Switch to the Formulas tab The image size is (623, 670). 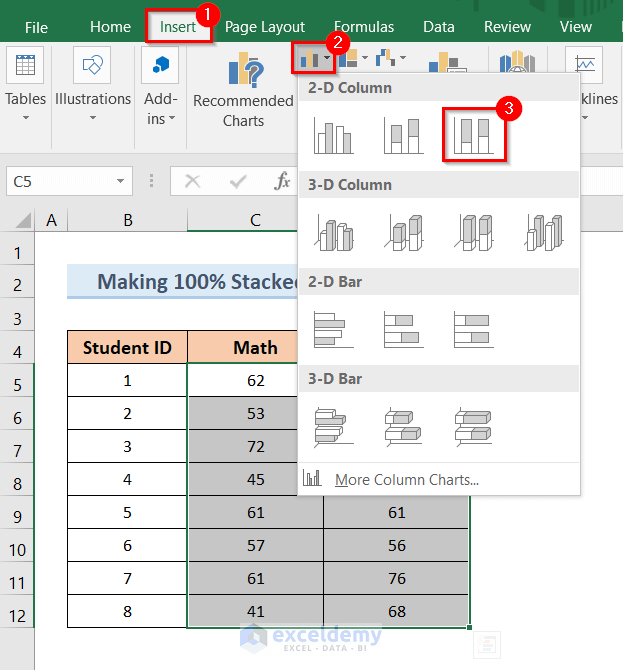point(364,27)
